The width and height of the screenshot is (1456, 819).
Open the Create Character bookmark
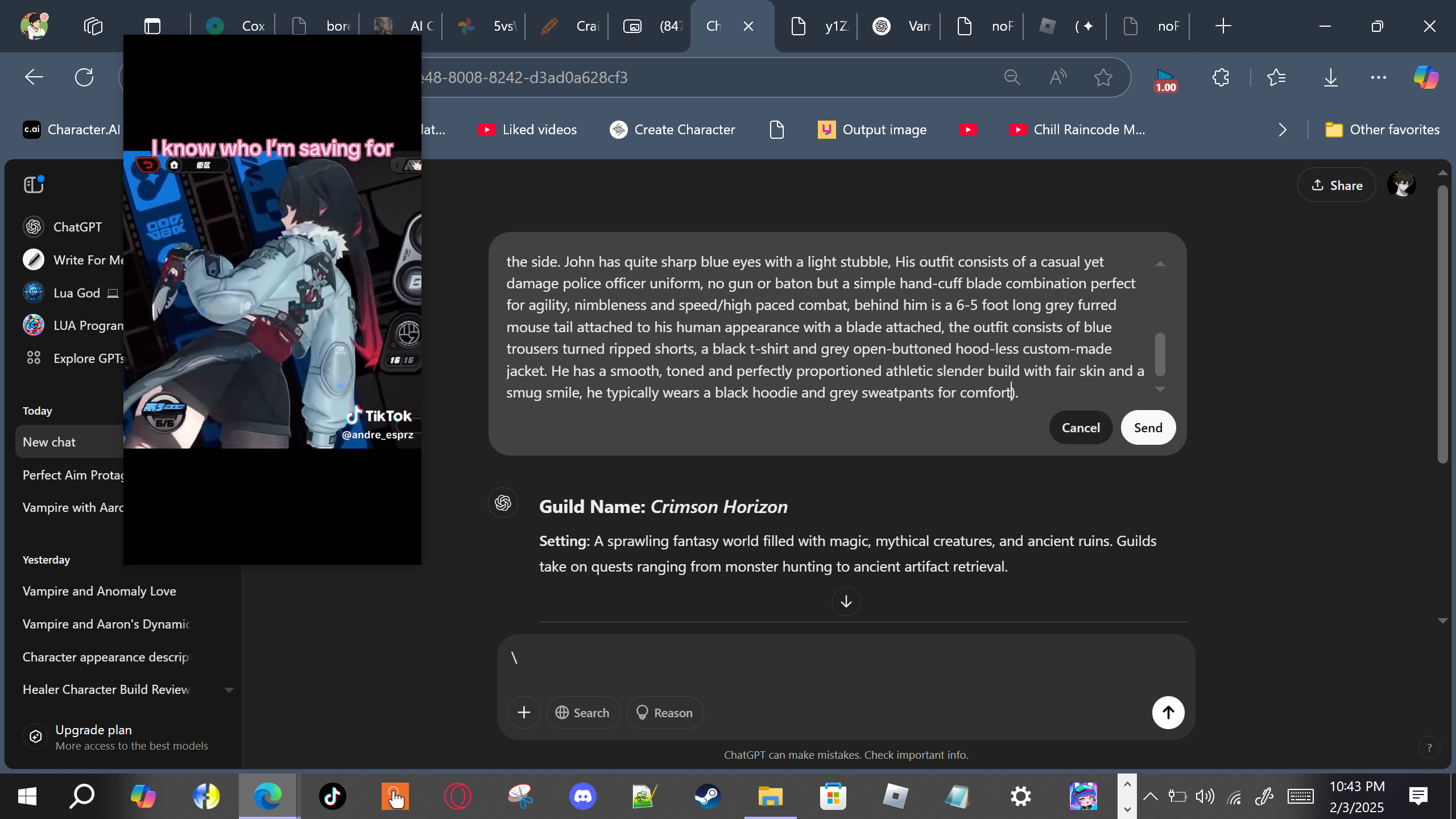click(x=672, y=130)
